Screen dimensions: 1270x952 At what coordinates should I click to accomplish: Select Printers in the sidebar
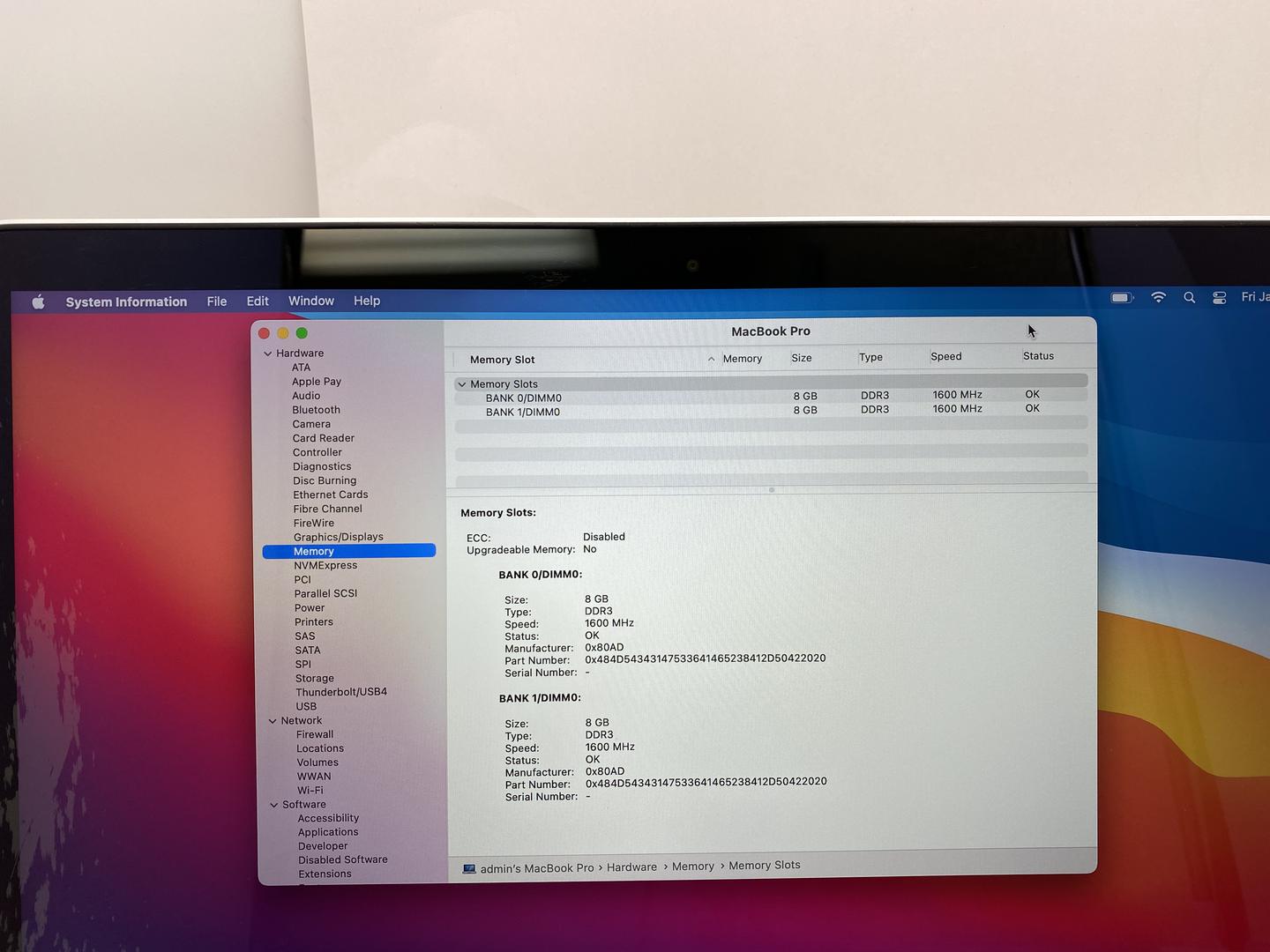pos(314,621)
